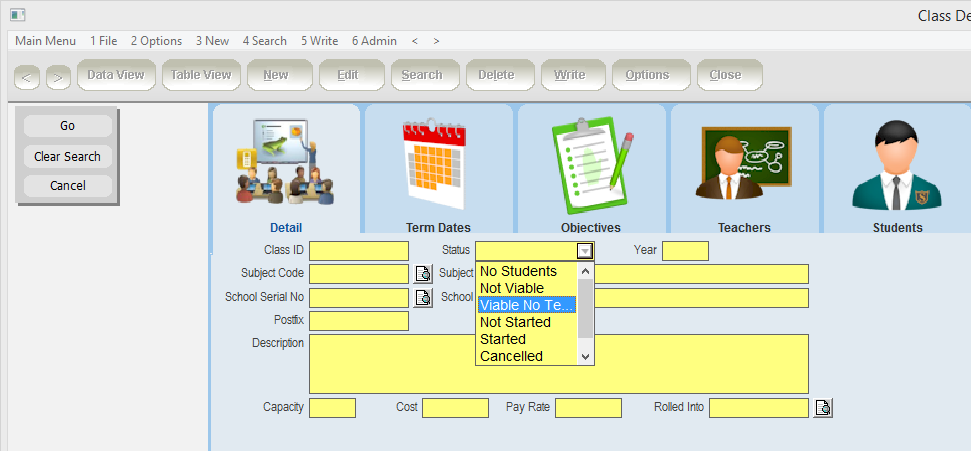This screenshot has height=451, width=971.
Task: Click the Rolled Into lookup icon
Action: tap(823, 408)
